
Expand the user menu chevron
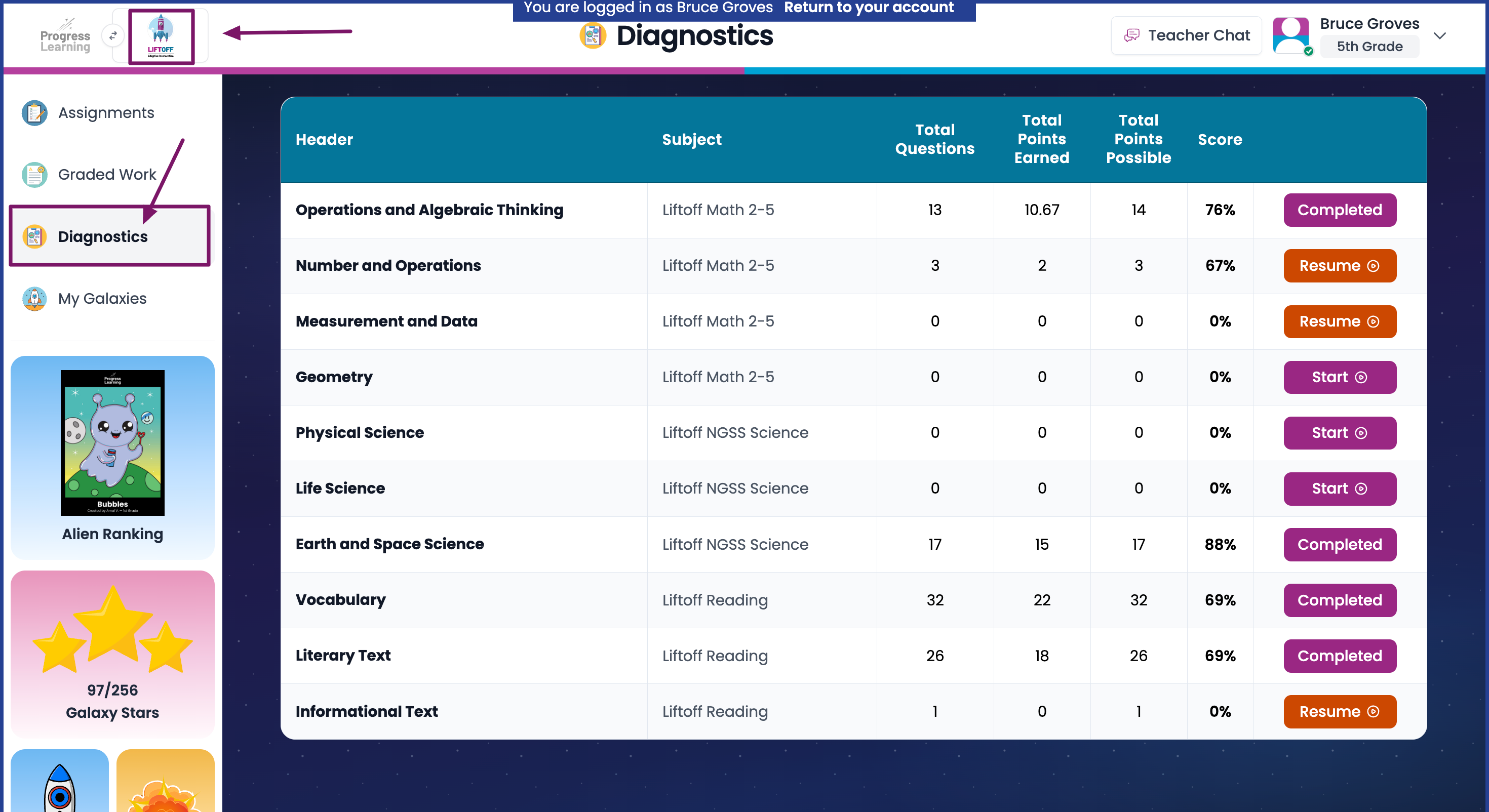[x=1440, y=36]
